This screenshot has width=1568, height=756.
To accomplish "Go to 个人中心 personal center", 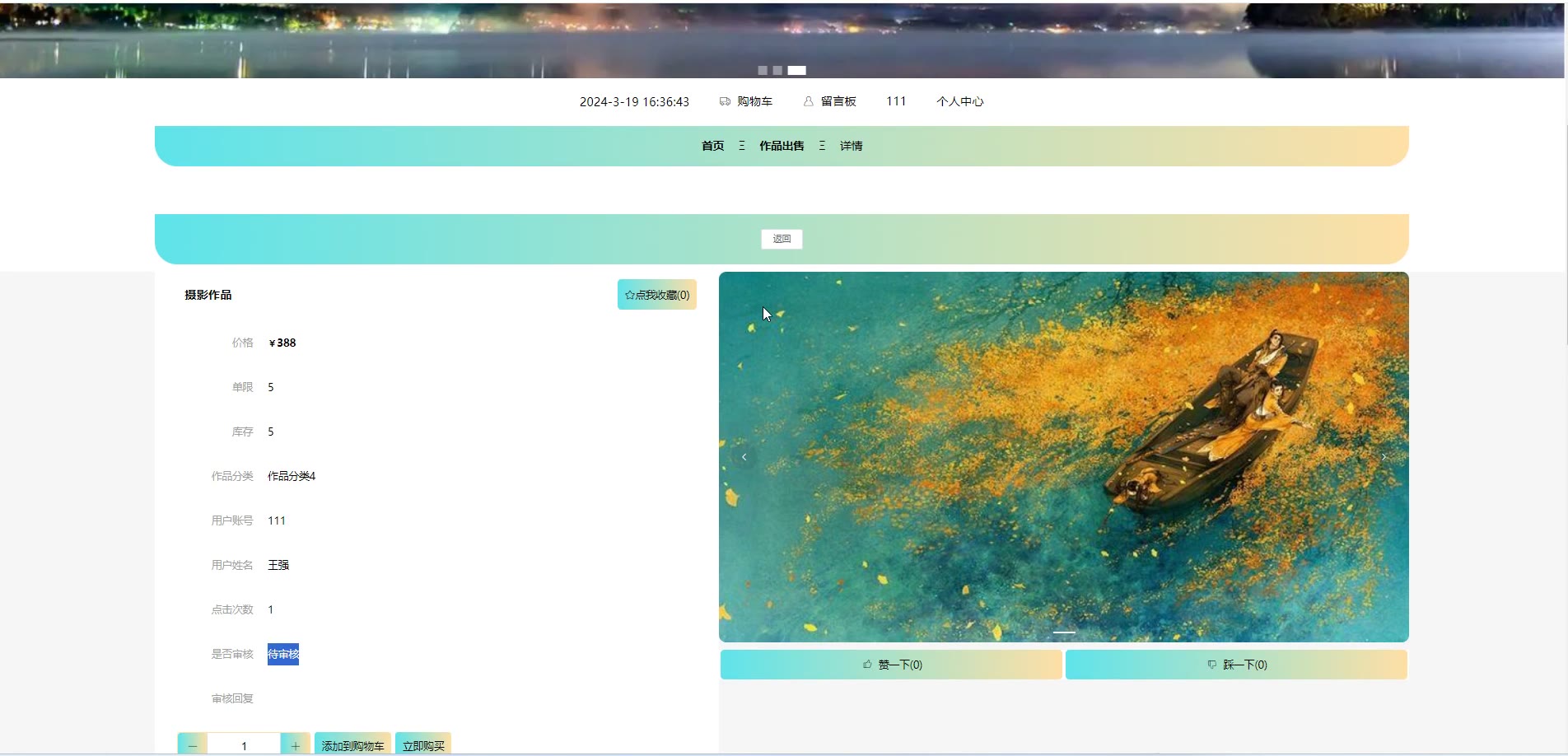I will [x=959, y=101].
